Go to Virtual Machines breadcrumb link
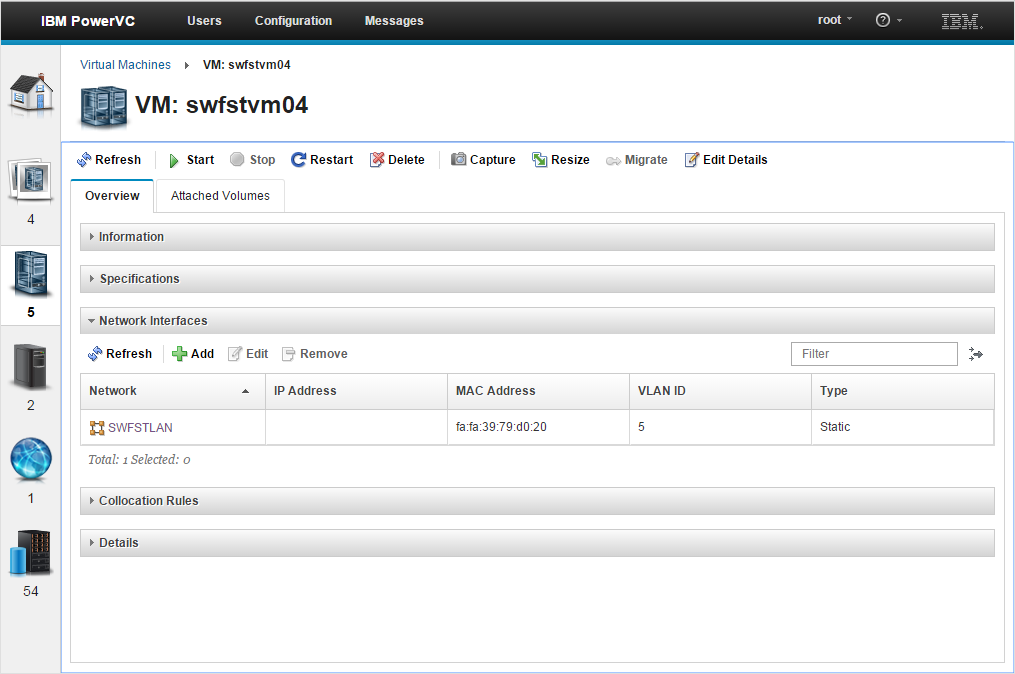This screenshot has width=1015, height=674. (x=126, y=65)
